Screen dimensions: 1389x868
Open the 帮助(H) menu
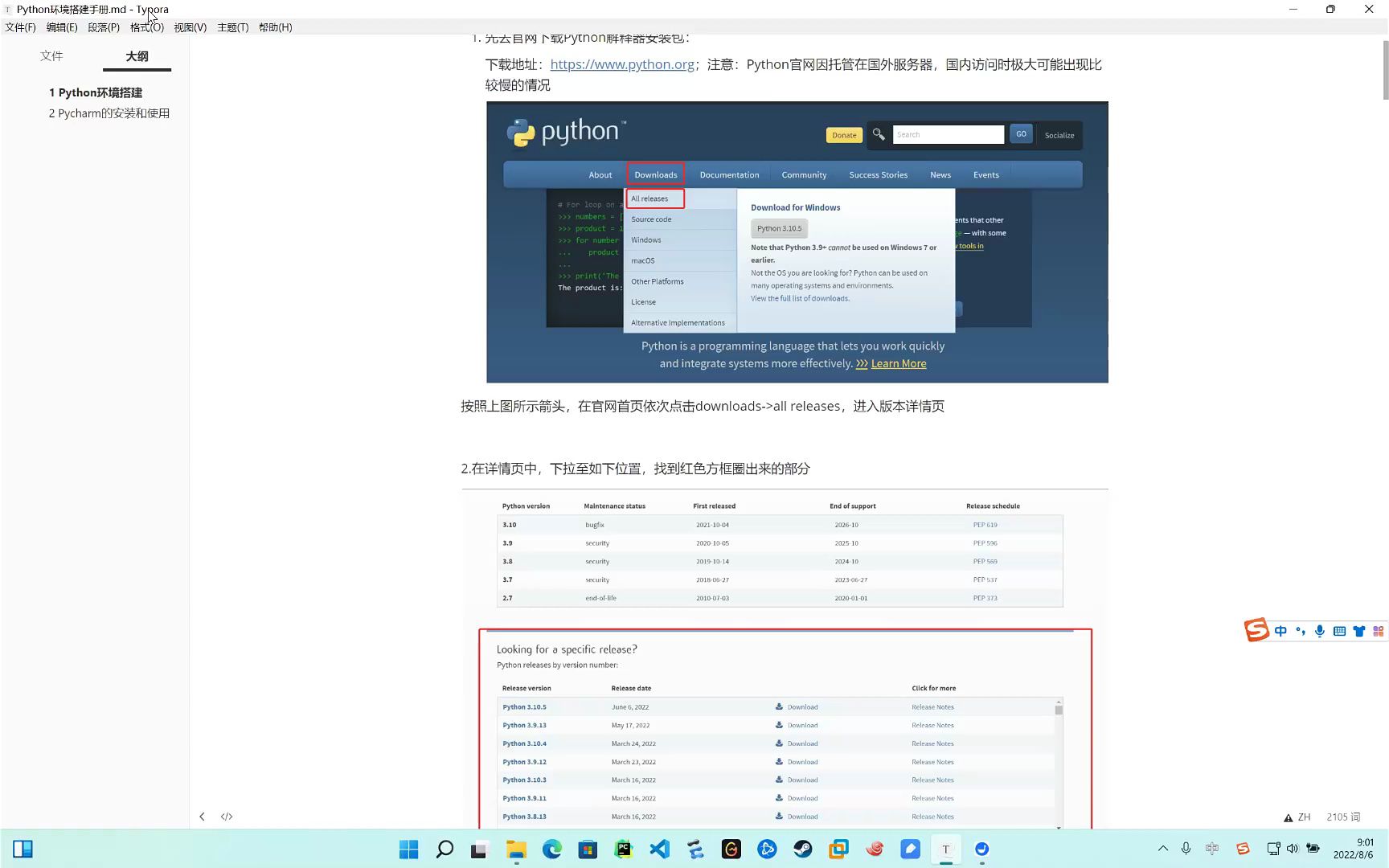pyautogui.click(x=276, y=27)
